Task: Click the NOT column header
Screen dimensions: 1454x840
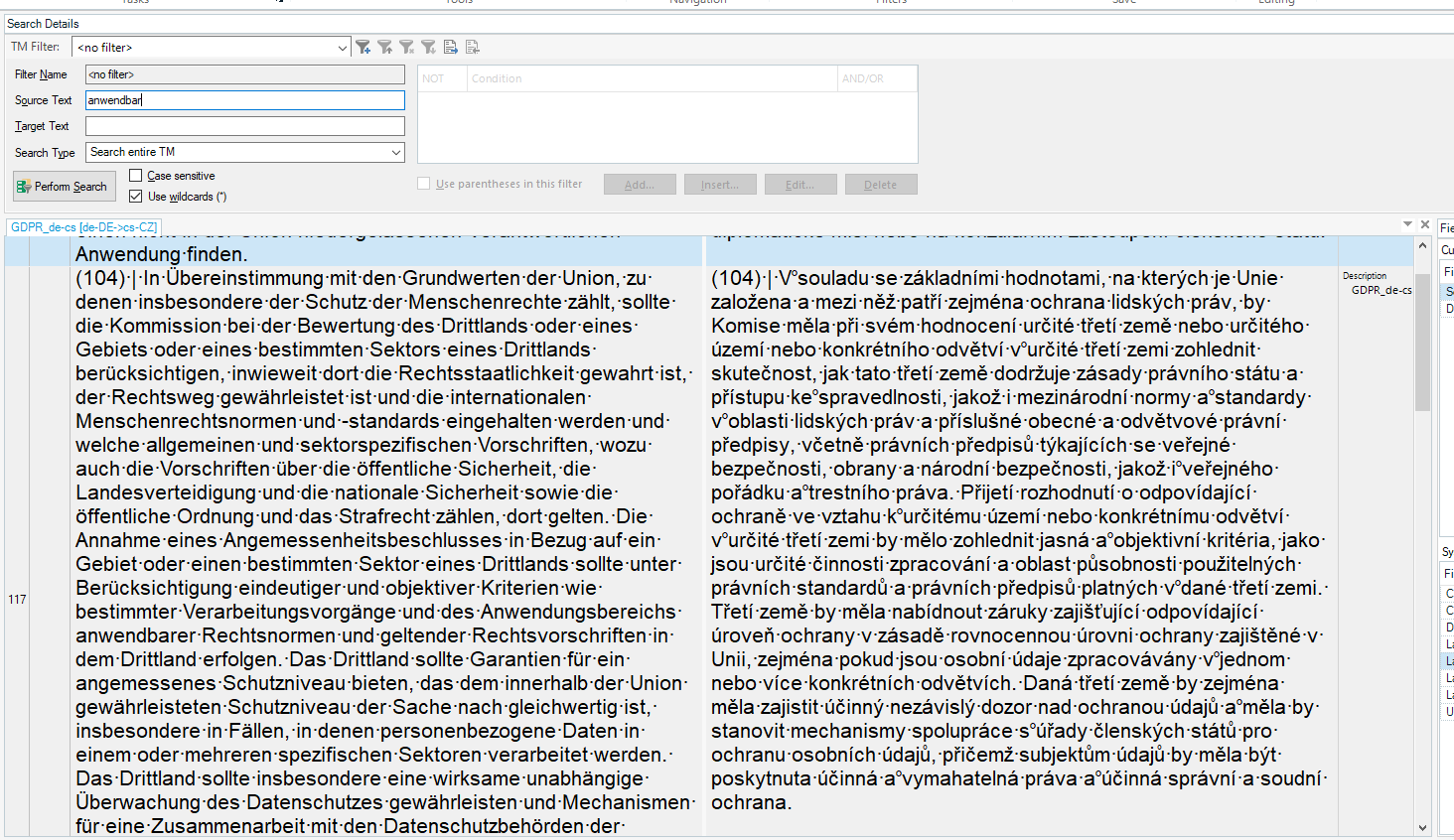Action: [442, 78]
